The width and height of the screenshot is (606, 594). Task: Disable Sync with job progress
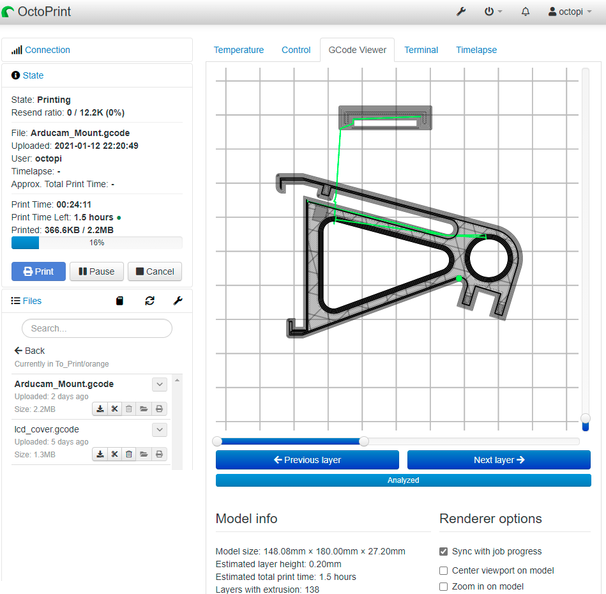pos(444,551)
